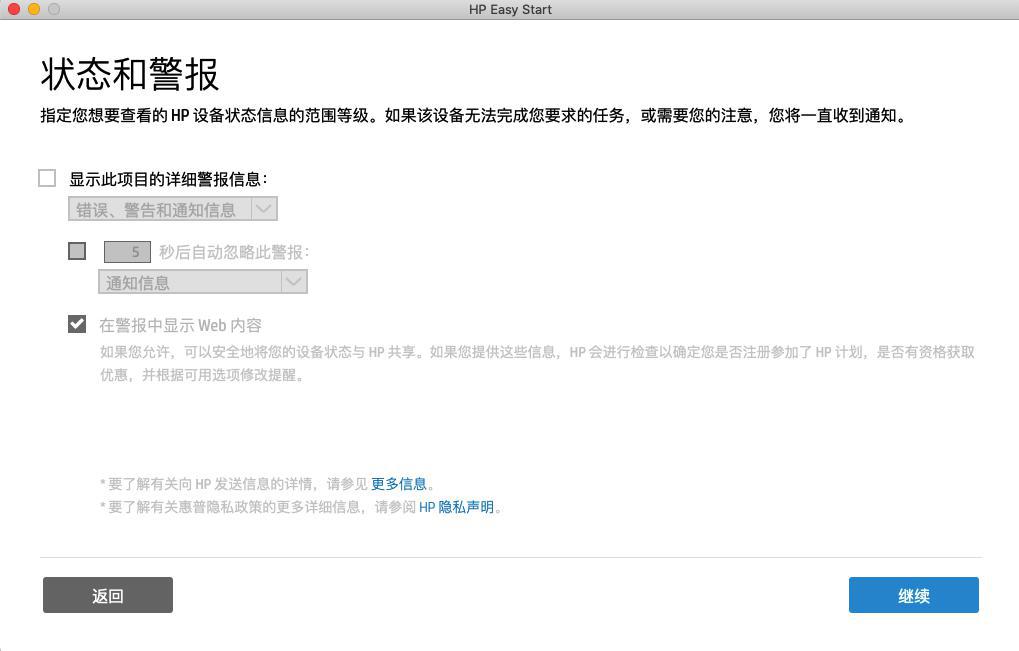Open the 错误、警告和通知信息 dropdown
1019x651 pixels.
pos(173,209)
